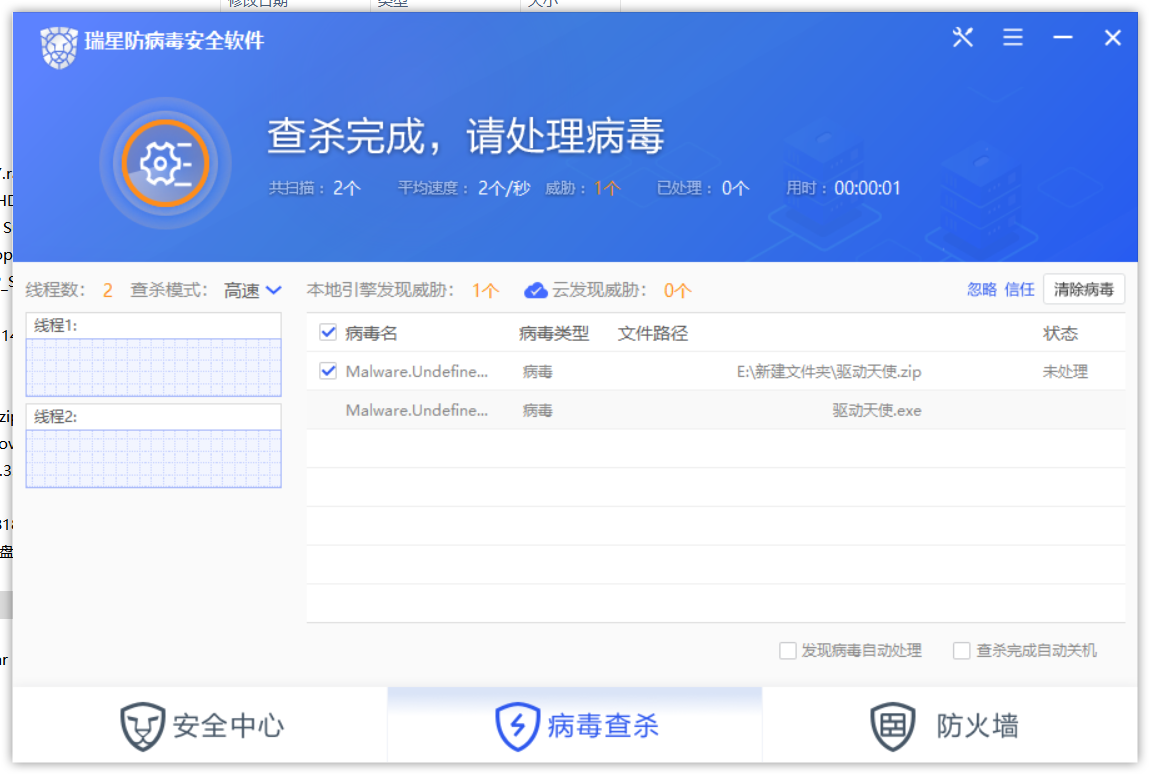Click the 共扫描 2个 value
Screen dimensions: 1150x775
[347, 188]
